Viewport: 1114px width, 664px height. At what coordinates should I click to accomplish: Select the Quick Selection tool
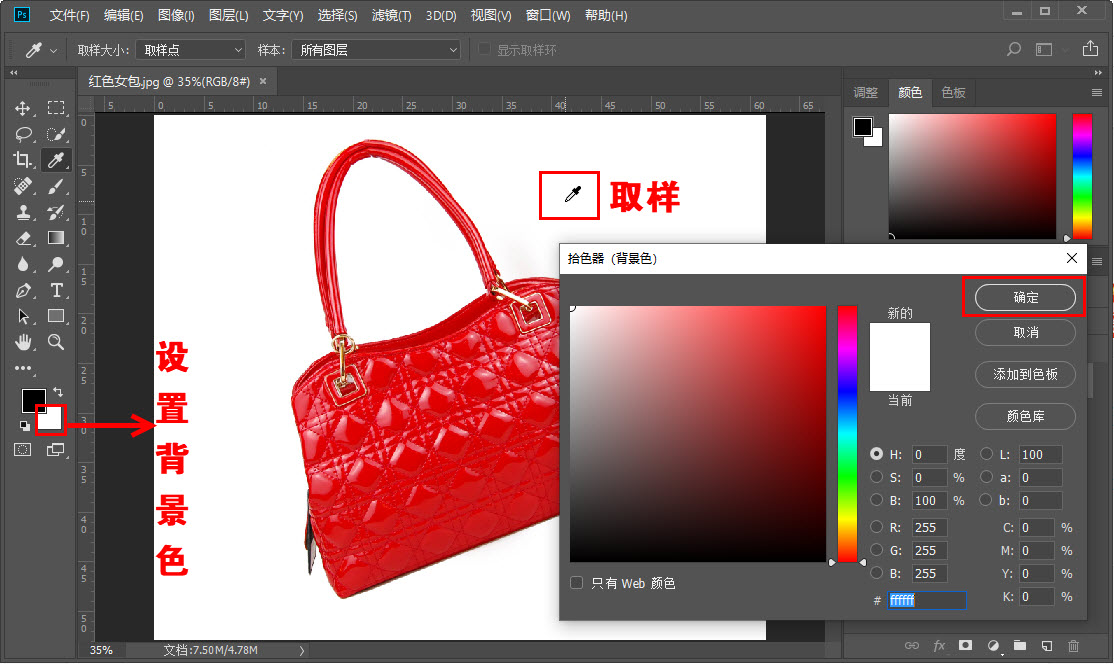tap(56, 134)
